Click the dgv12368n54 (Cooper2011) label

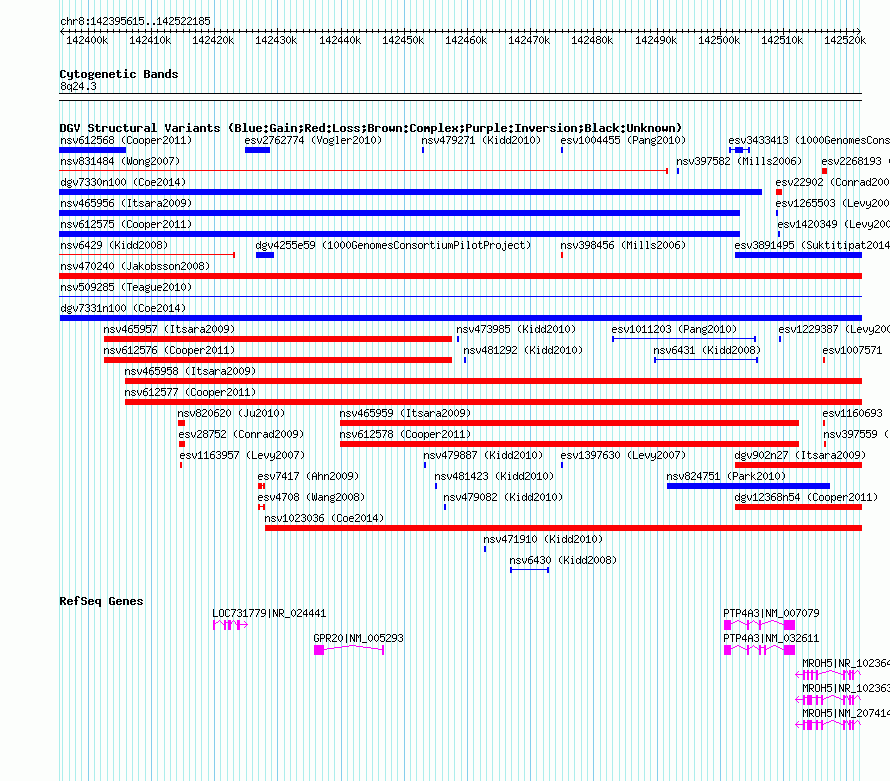pyautogui.click(x=806, y=497)
